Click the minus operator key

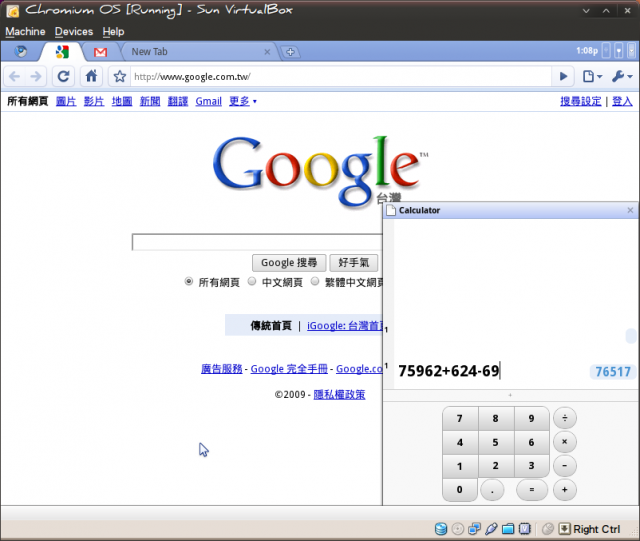(564, 465)
